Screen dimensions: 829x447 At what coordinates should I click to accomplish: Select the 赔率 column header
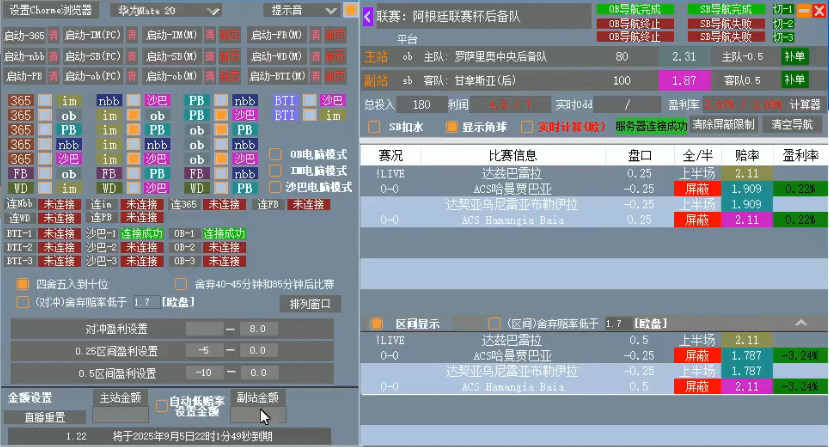coord(746,156)
